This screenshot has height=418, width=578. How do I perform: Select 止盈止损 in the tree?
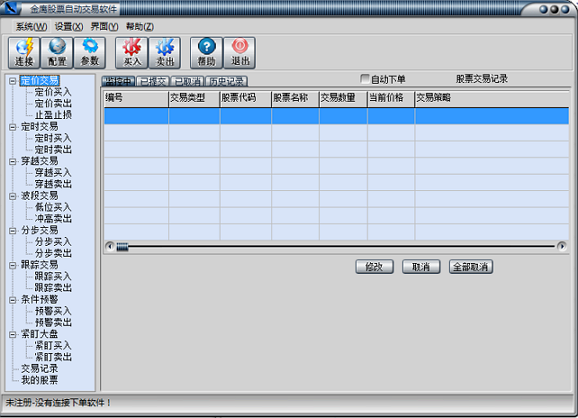tap(53, 115)
